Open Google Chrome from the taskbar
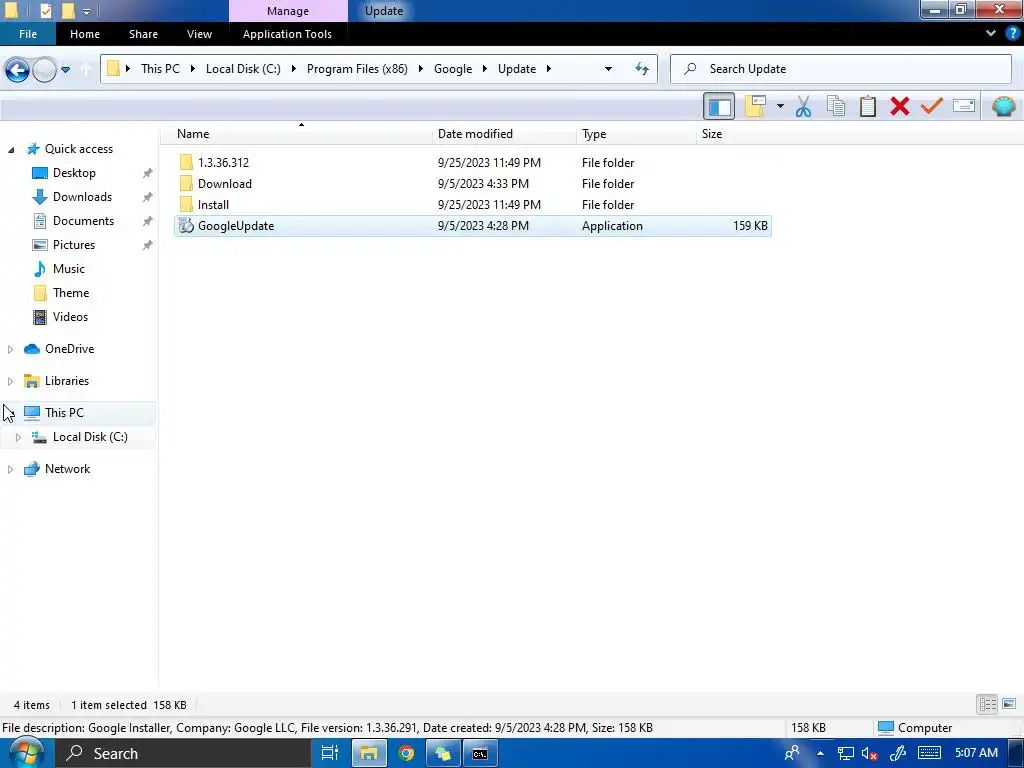The height and width of the screenshot is (768, 1024). pos(406,754)
